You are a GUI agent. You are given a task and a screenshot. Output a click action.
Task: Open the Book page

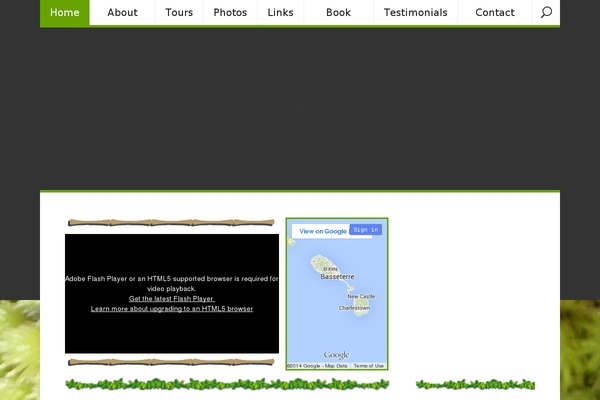(338, 13)
